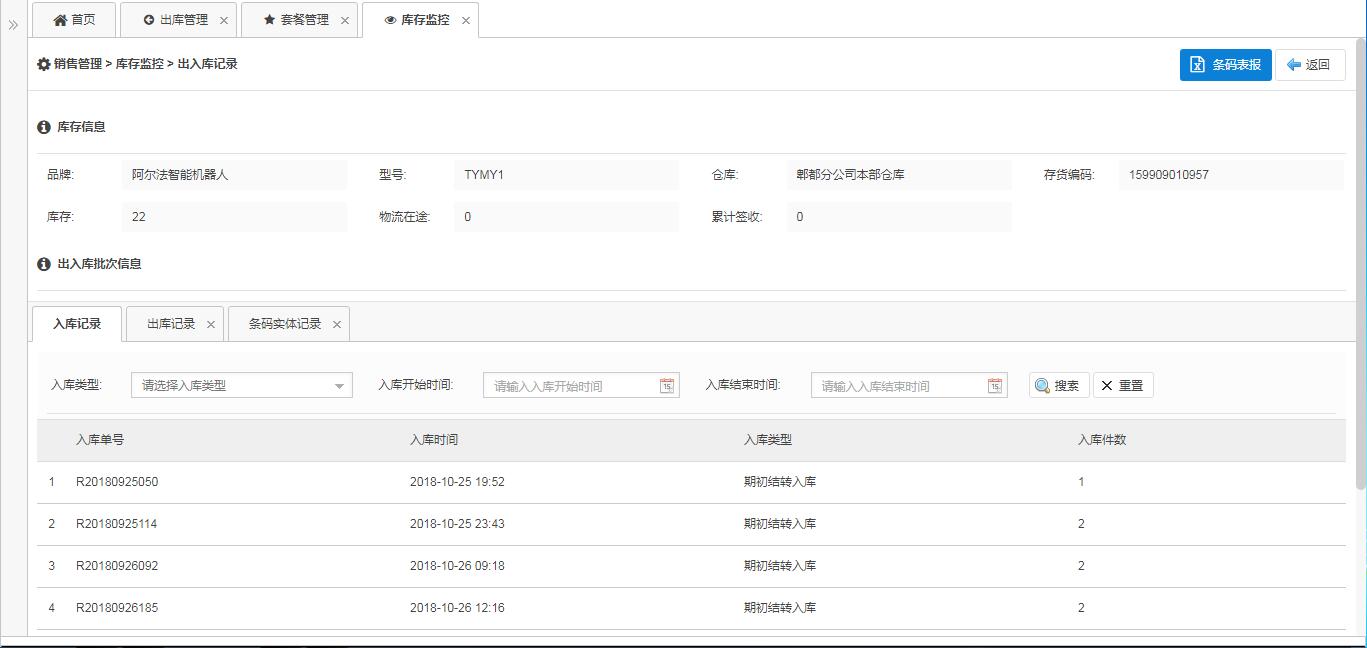1367x648 pixels.
Task: Click the 重置 reset button
Action: pos(1123,385)
